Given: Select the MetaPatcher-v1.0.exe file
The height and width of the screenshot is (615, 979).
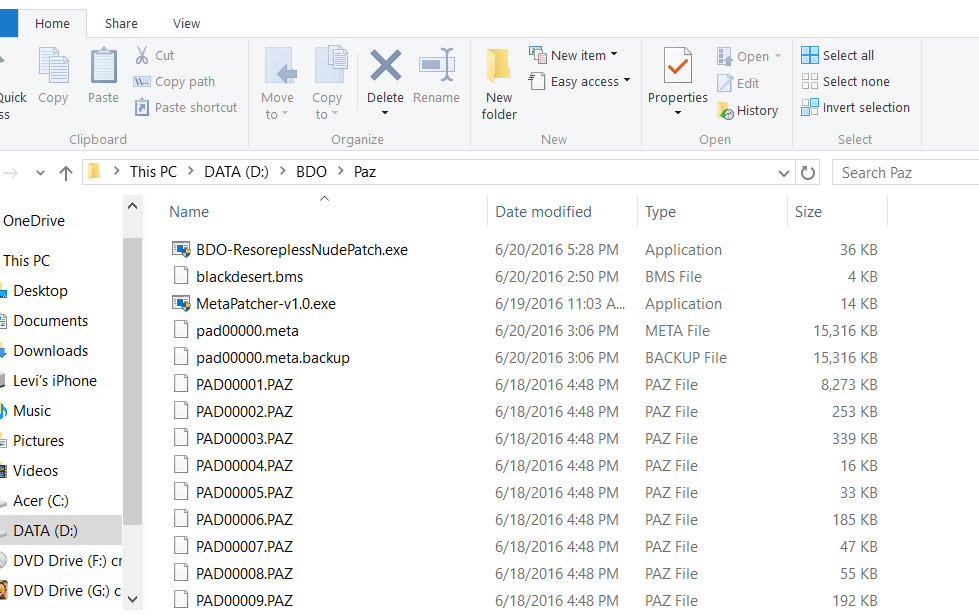Looking at the screenshot, I should (265, 304).
